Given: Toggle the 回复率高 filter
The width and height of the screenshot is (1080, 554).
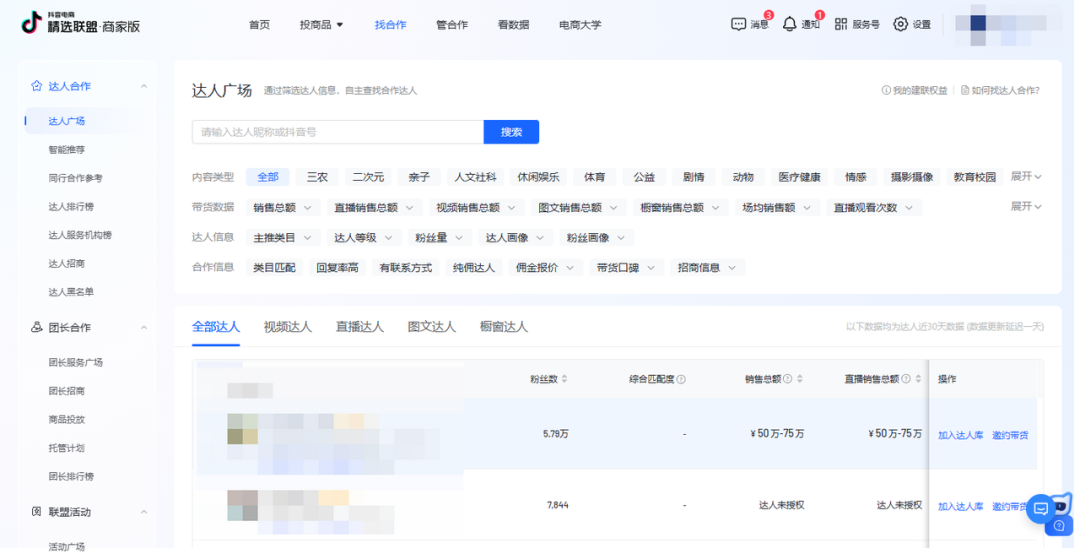Looking at the screenshot, I should [338, 267].
